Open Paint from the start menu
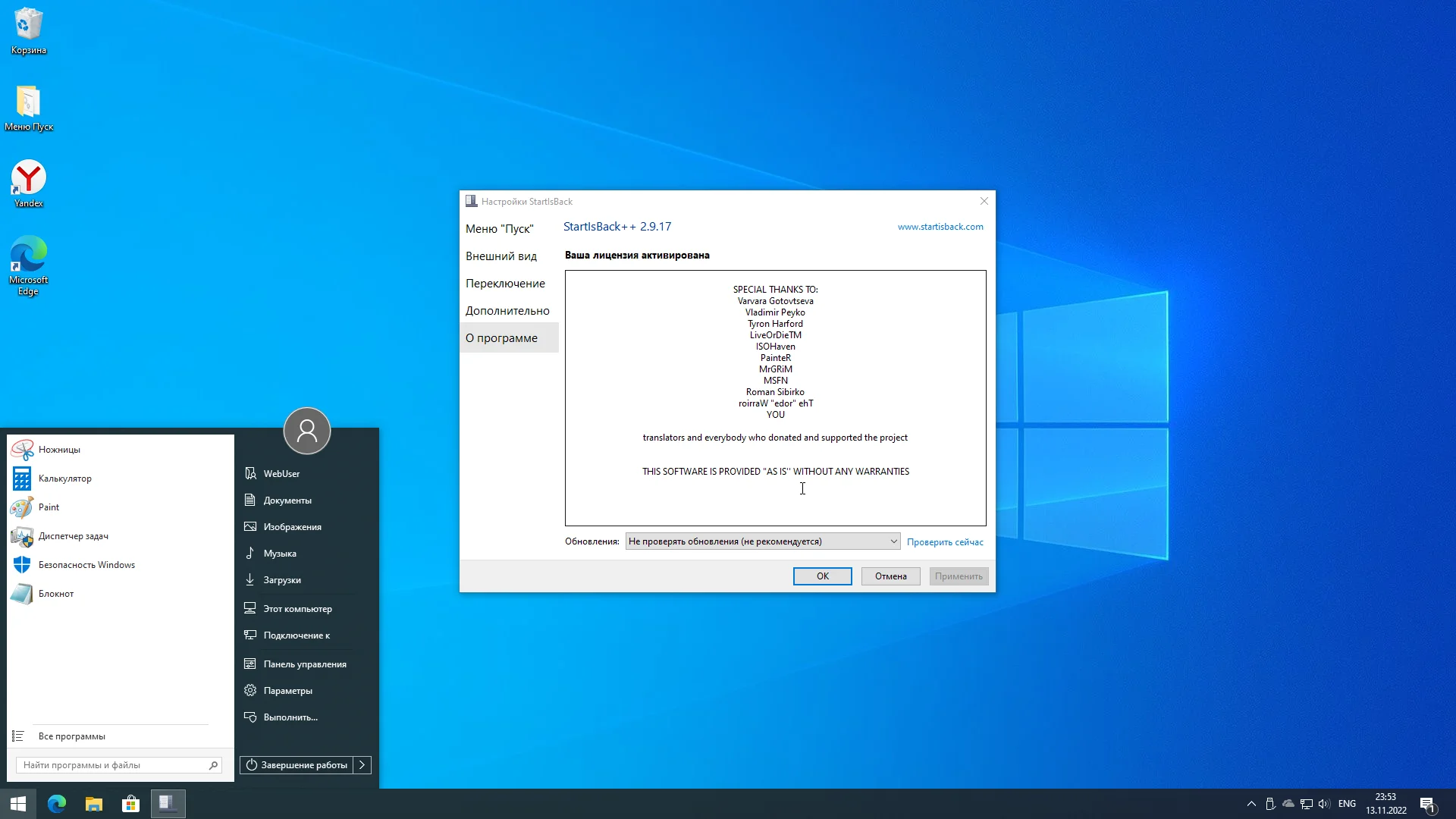Image resolution: width=1456 pixels, height=819 pixels. click(49, 507)
